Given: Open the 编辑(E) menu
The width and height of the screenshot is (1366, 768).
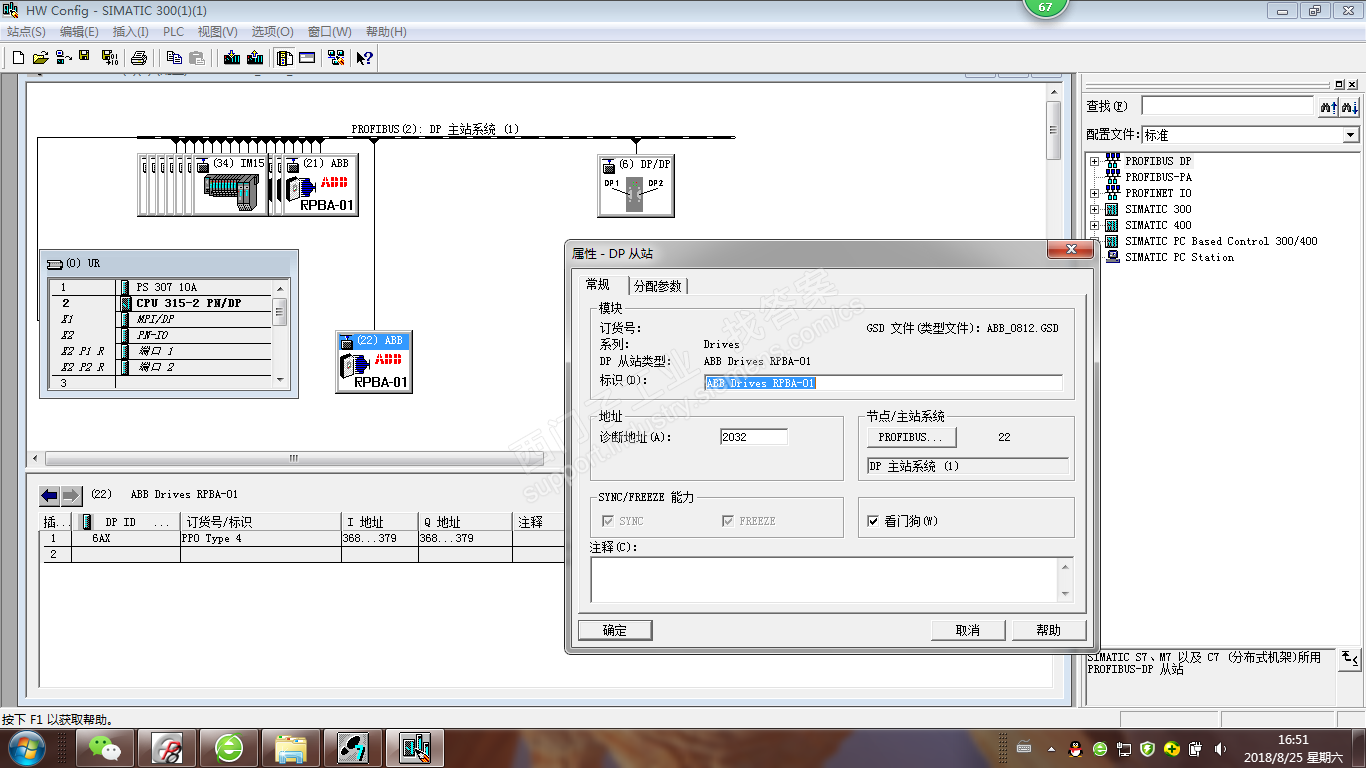Looking at the screenshot, I should point(79,32).
